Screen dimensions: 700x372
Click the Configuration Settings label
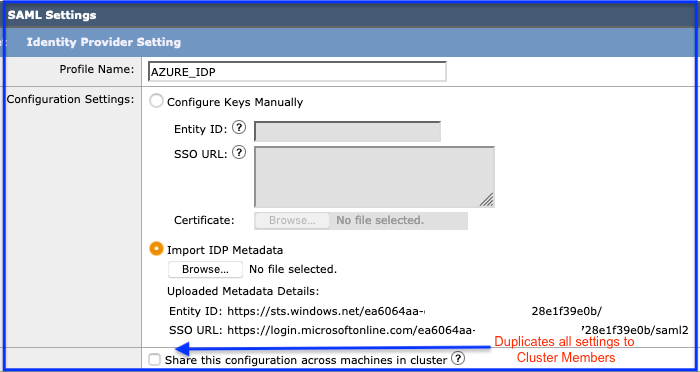pos(71,99)
